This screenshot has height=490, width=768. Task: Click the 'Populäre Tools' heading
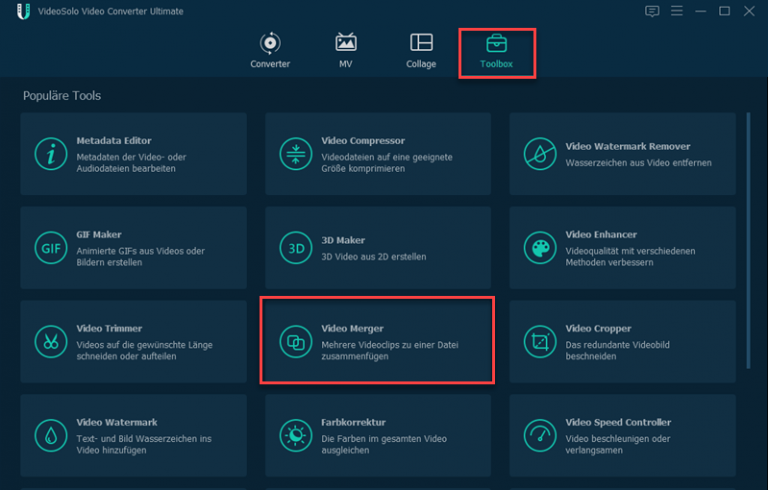(62, 96)
